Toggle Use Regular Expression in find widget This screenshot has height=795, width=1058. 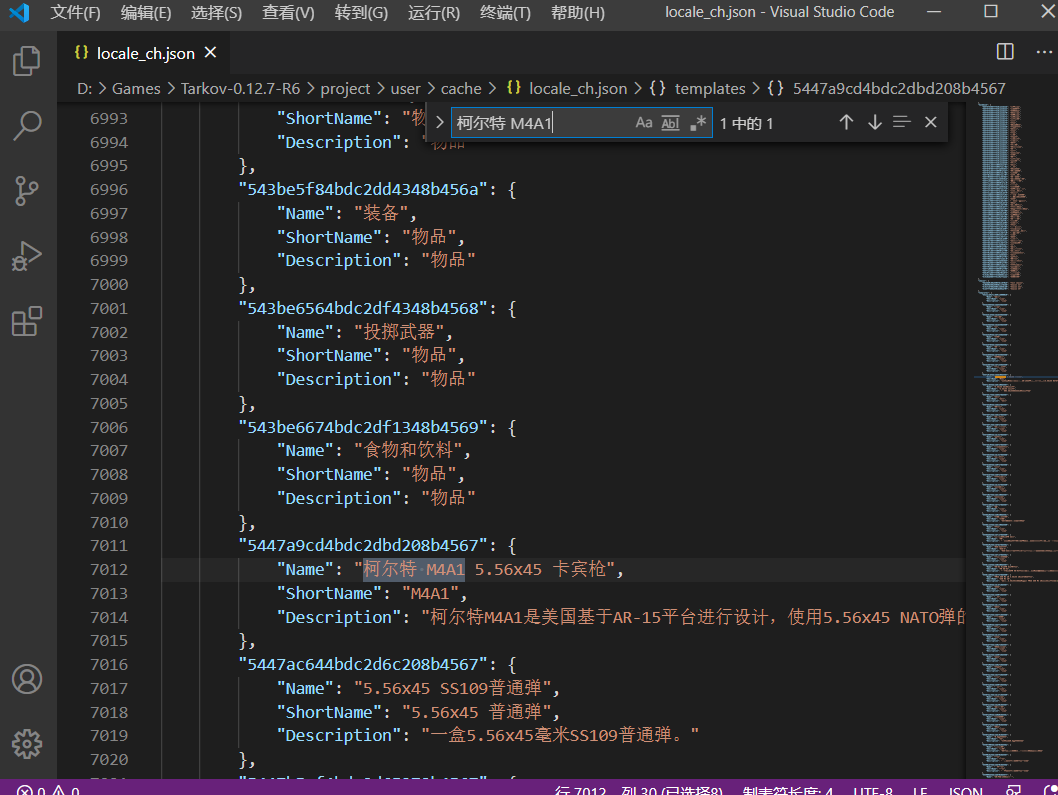click(698, 123)
